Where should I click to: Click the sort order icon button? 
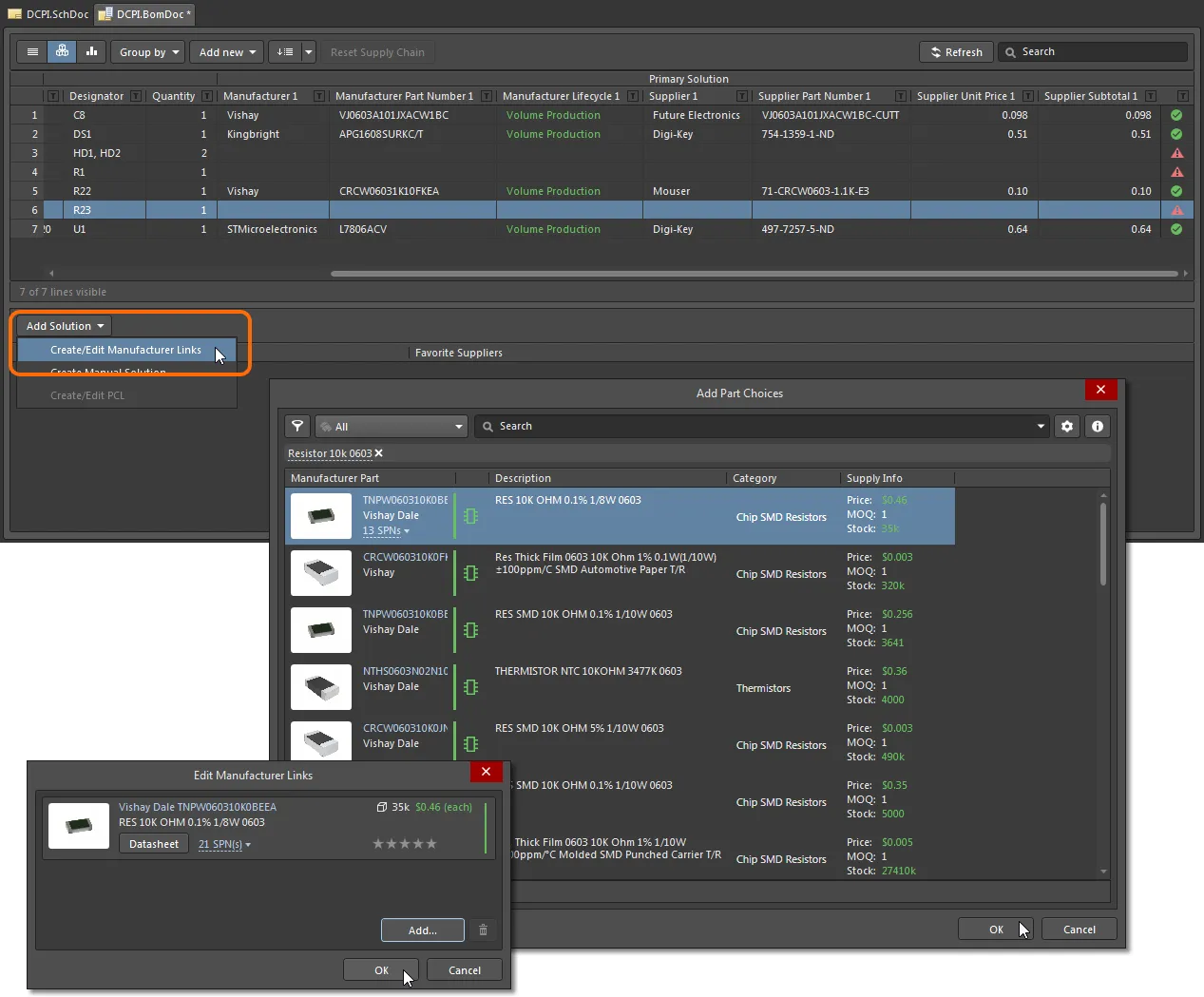[285, 52]
